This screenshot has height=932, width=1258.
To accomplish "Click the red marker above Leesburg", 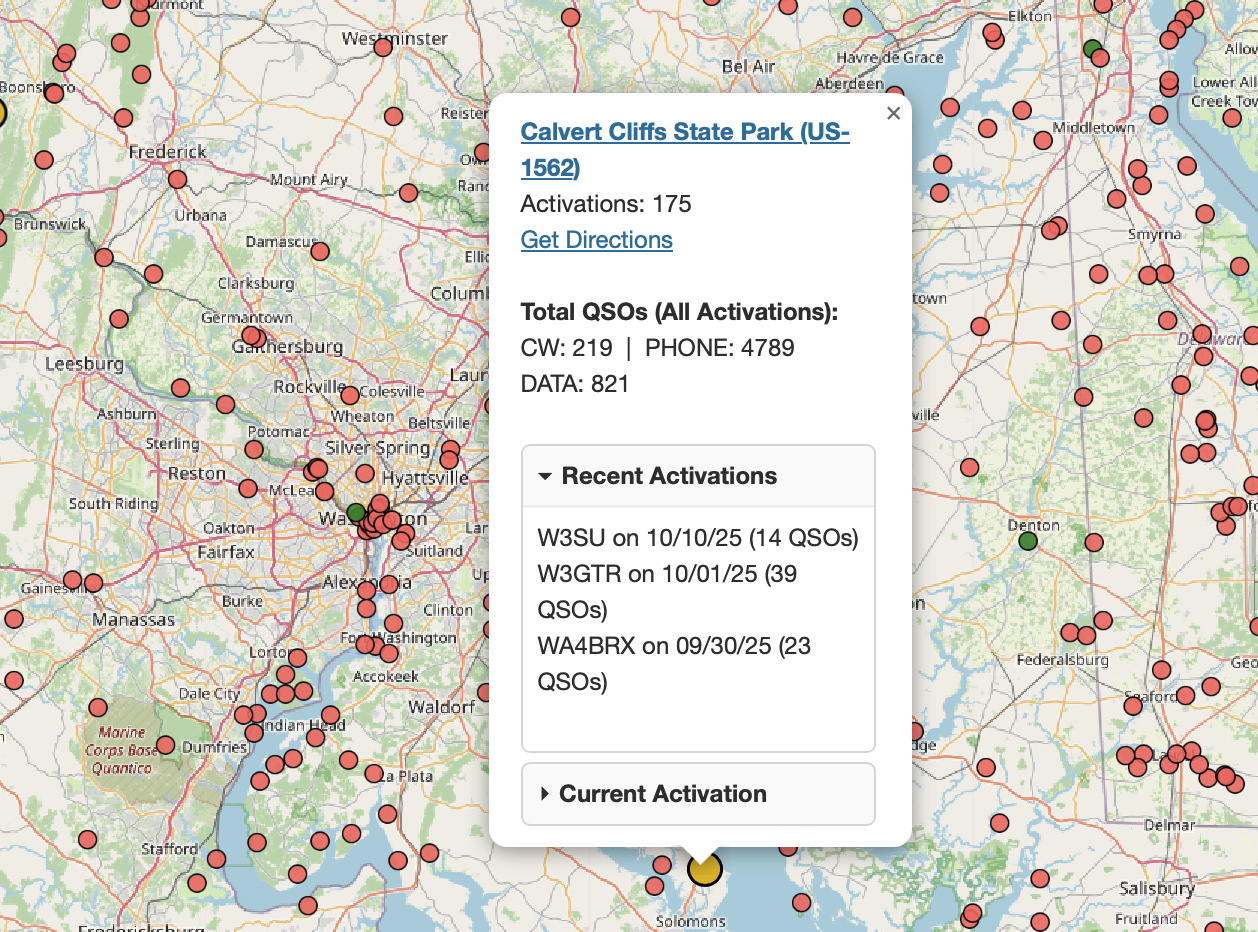I will 119,319.
